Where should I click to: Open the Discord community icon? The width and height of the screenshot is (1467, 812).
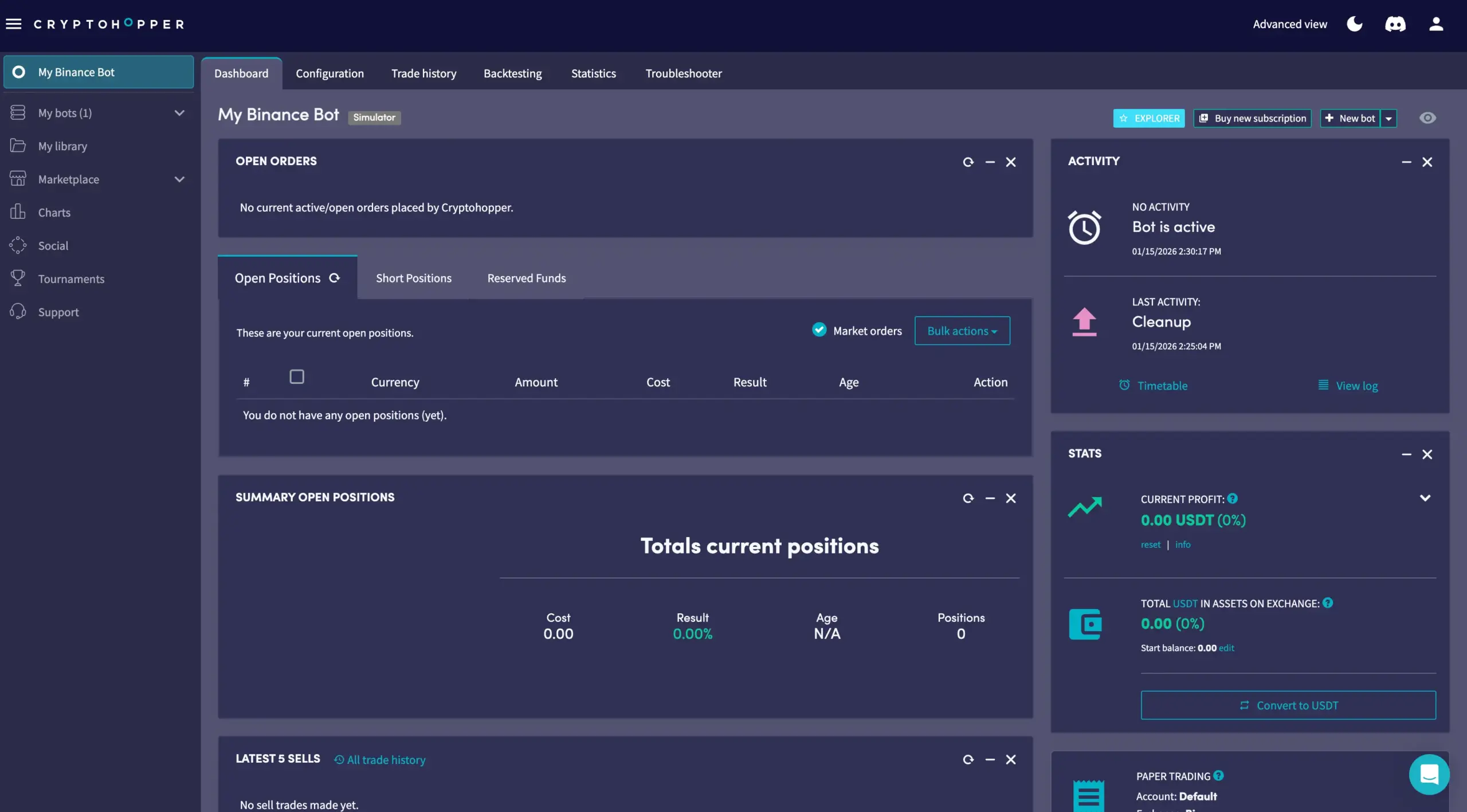[x=1395, y=23]
